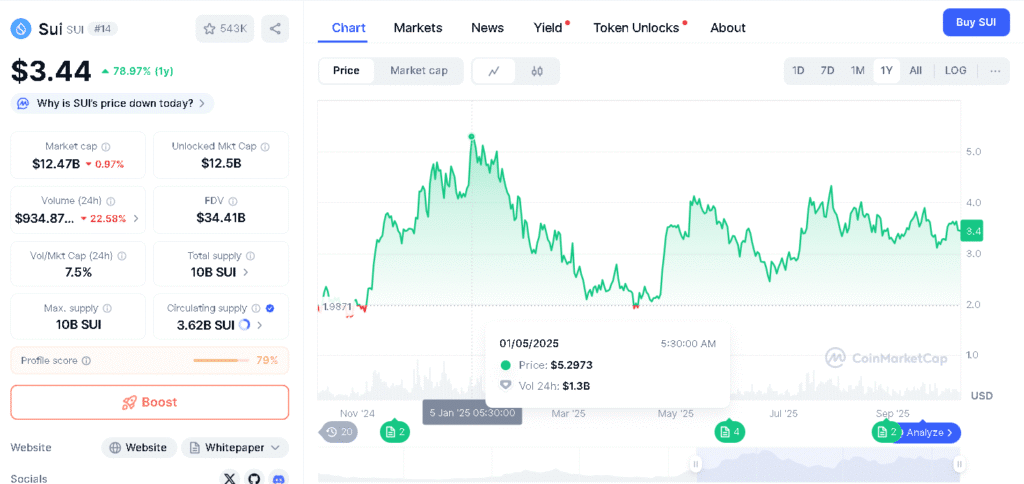Click the Boost button
This screenshot has width=1024, height=484.
150,402
